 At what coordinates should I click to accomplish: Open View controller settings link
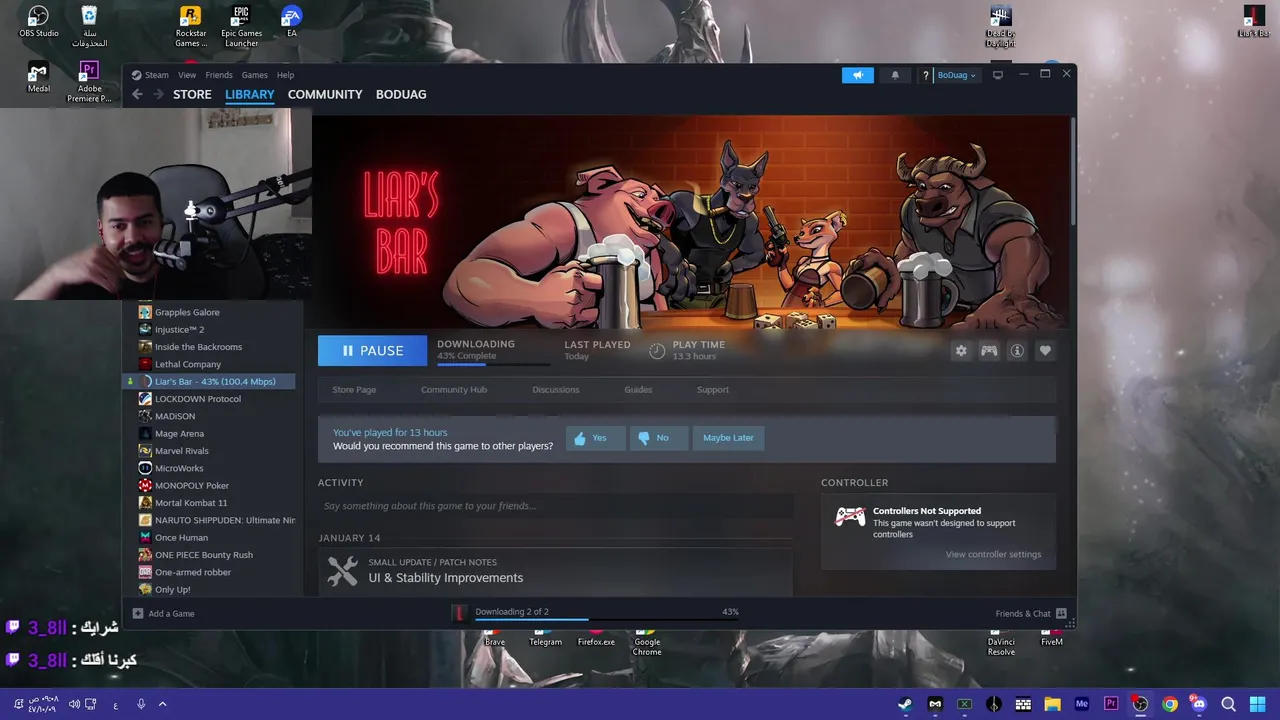pyautogui.click(x=993, y=554)
